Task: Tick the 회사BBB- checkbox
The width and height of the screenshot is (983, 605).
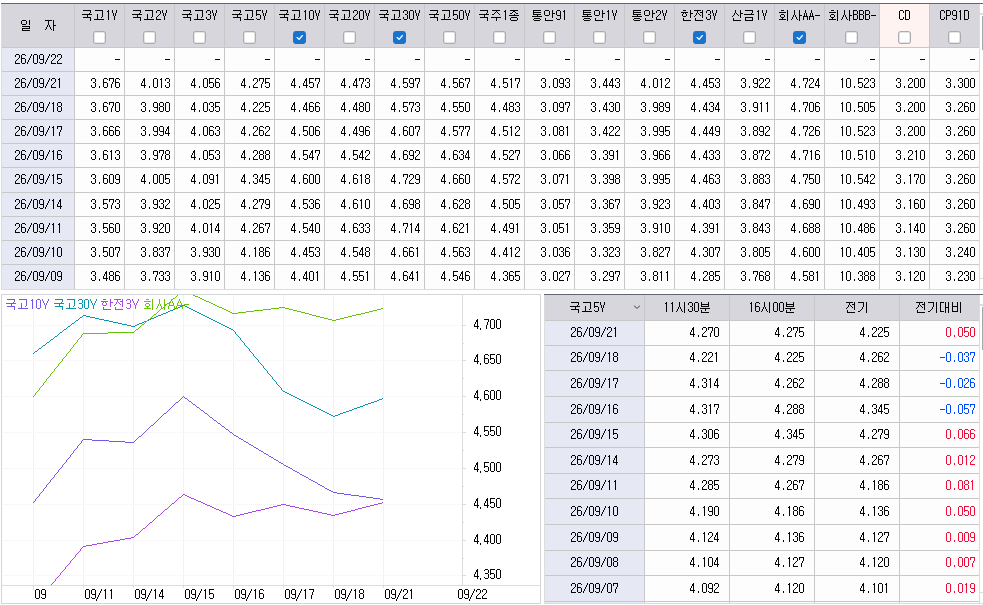Action: pyautogui.click(x=851, y=38)
